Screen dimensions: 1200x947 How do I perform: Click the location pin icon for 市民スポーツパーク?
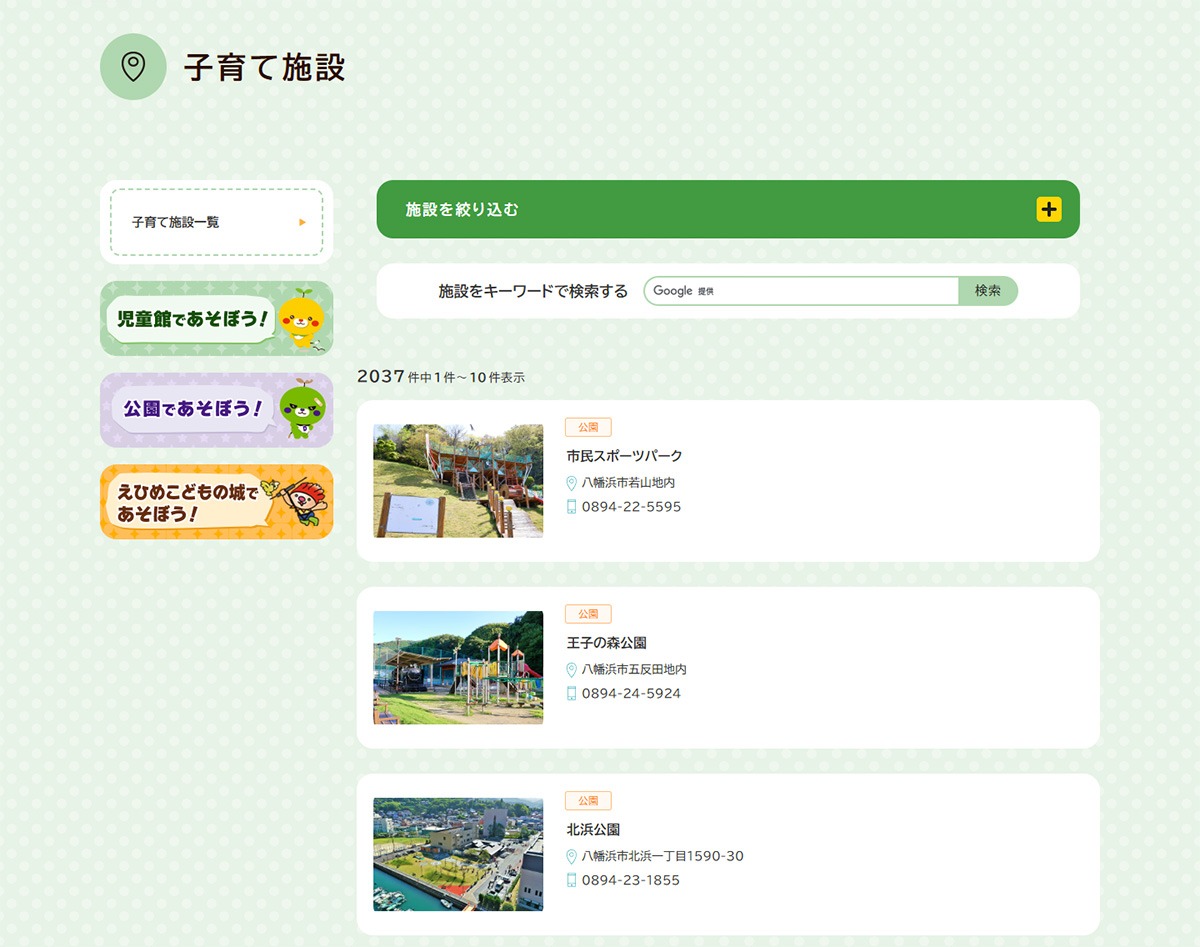click(572, 483)
